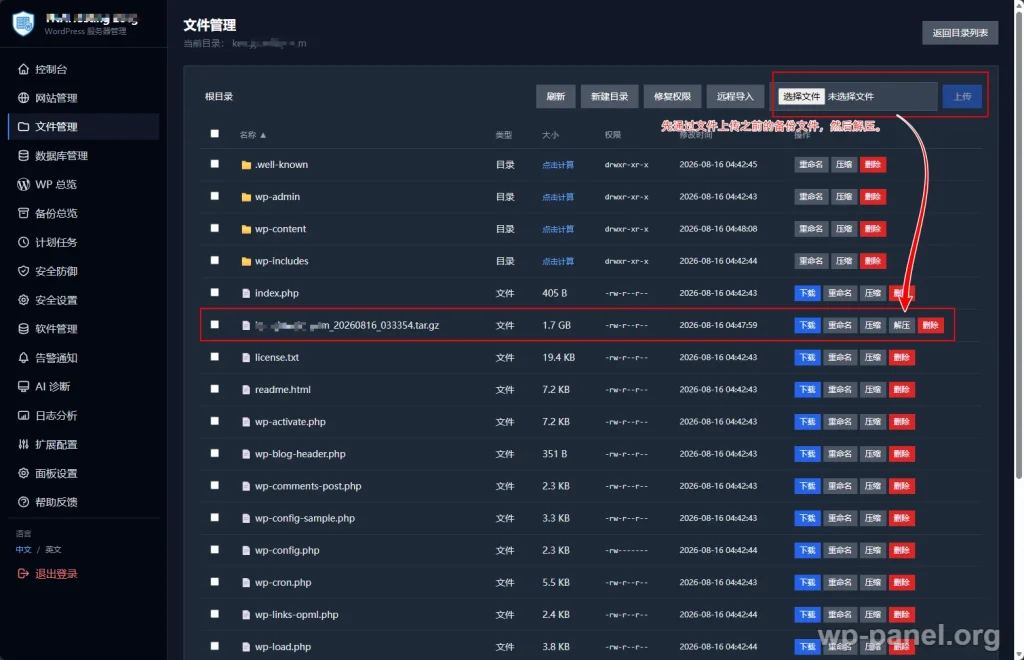The image size is (1024, 660).
Task: Check the wp-load.php row checkbox
Action: tap(215, 646)
